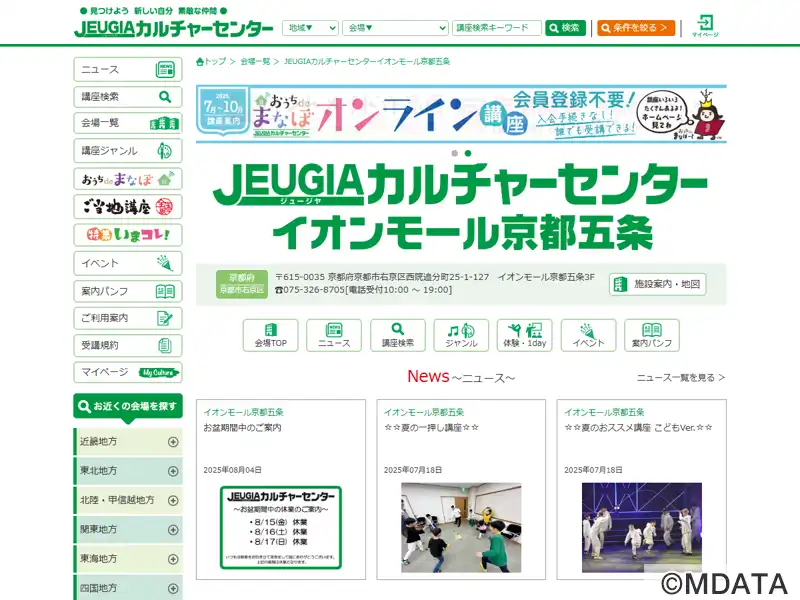Open the オンライン講座 top banner
The width and height of the screenshot is (800, 600).
(461, 114)
